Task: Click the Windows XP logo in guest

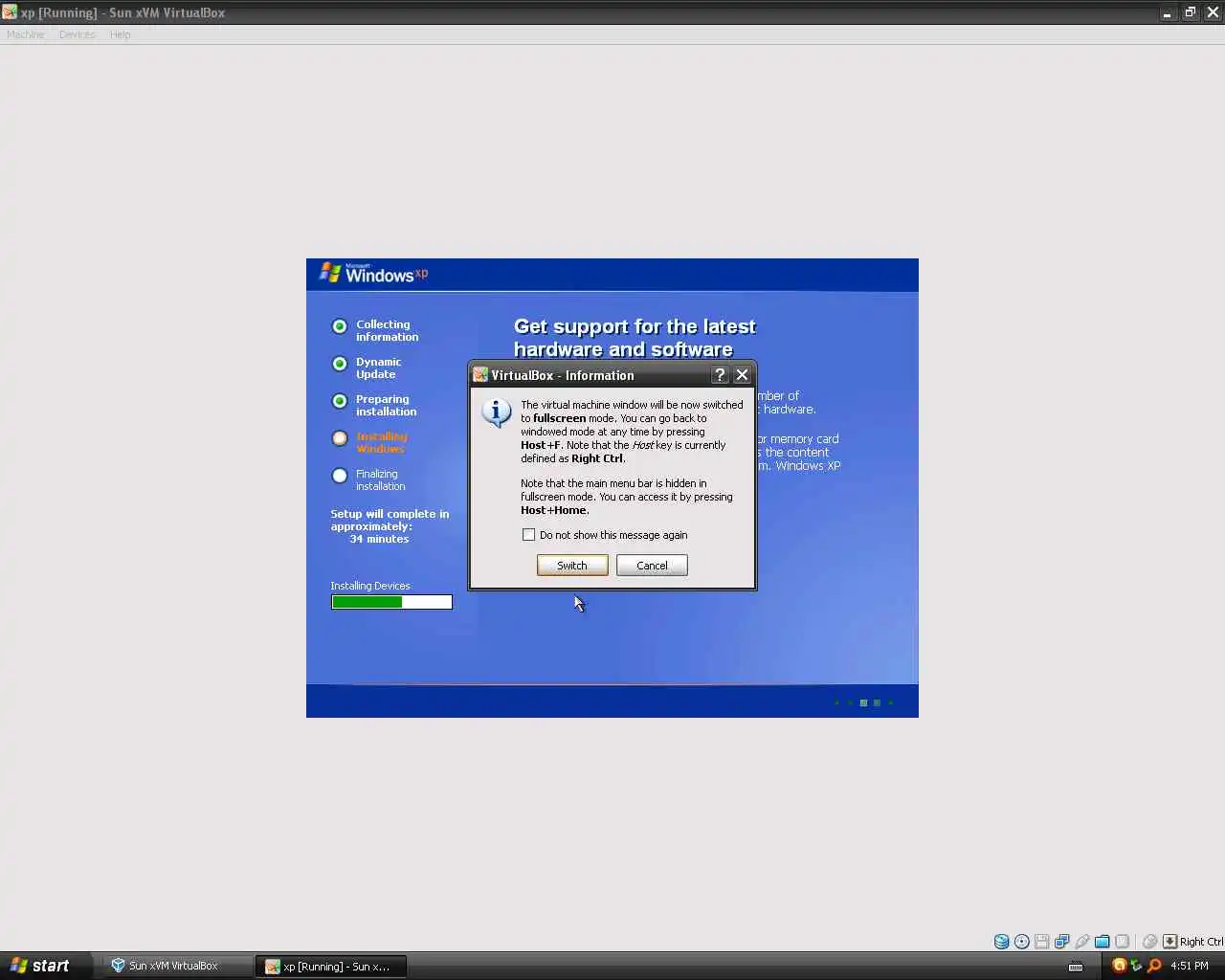Action: [373, 274]
